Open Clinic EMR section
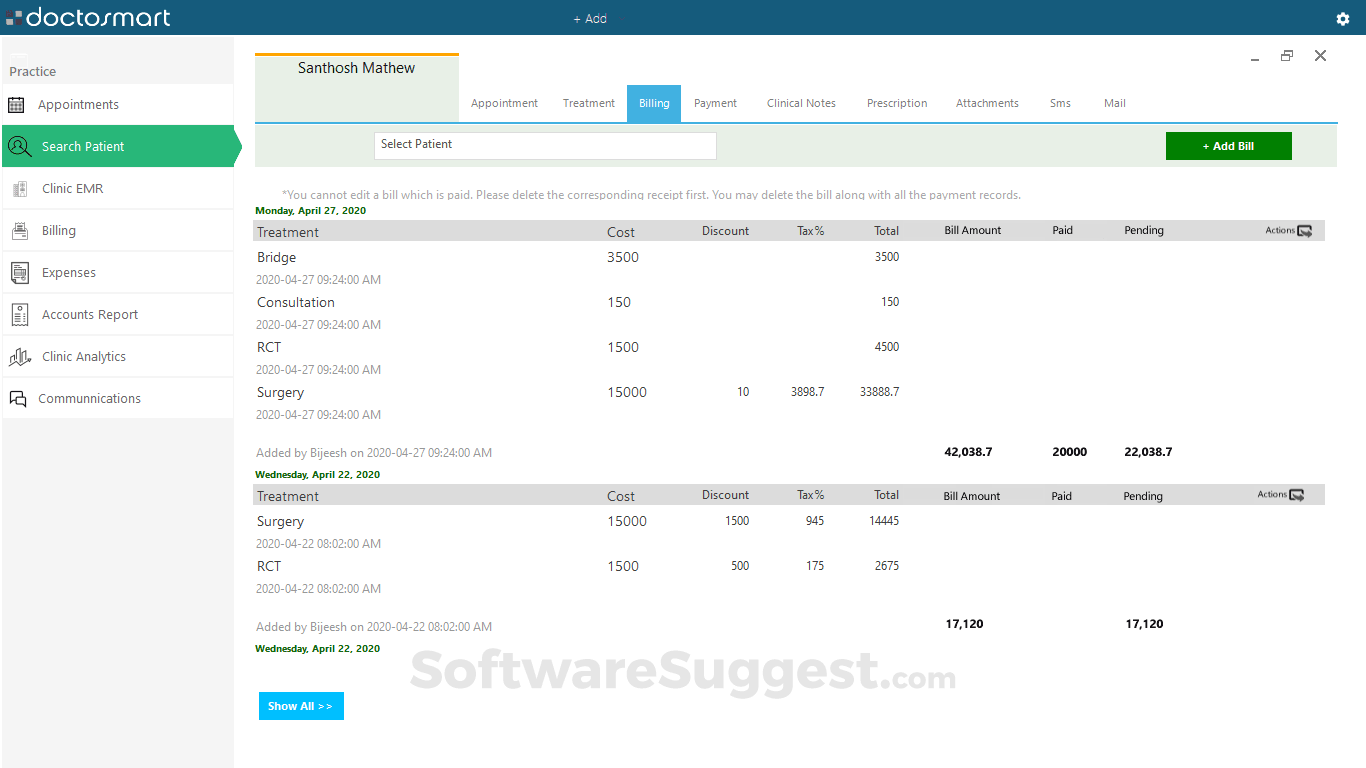The image size is (1366, 768). pyautogui.click(x=74, y=188)
